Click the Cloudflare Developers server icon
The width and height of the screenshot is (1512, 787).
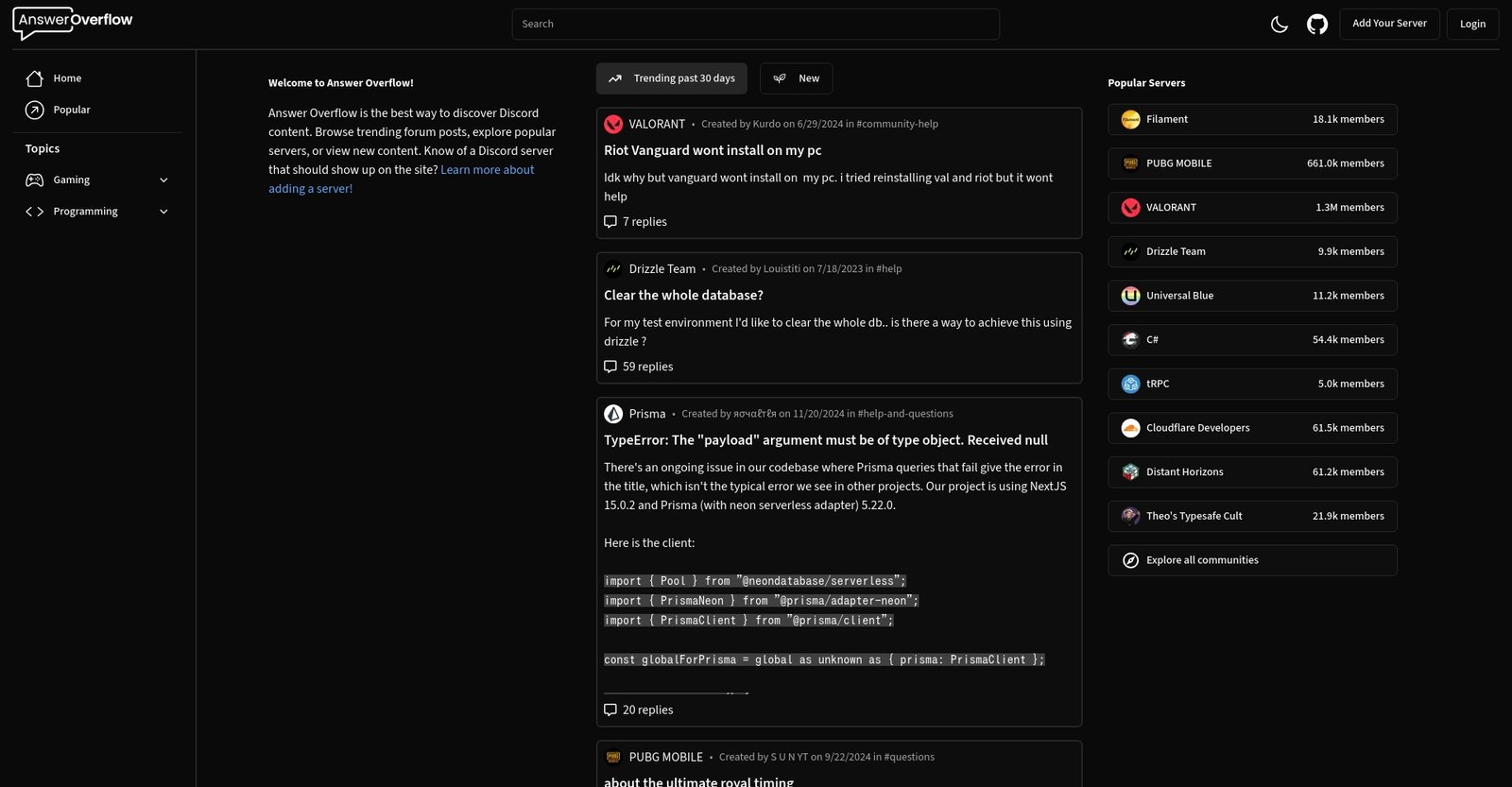coord(1130,428)
